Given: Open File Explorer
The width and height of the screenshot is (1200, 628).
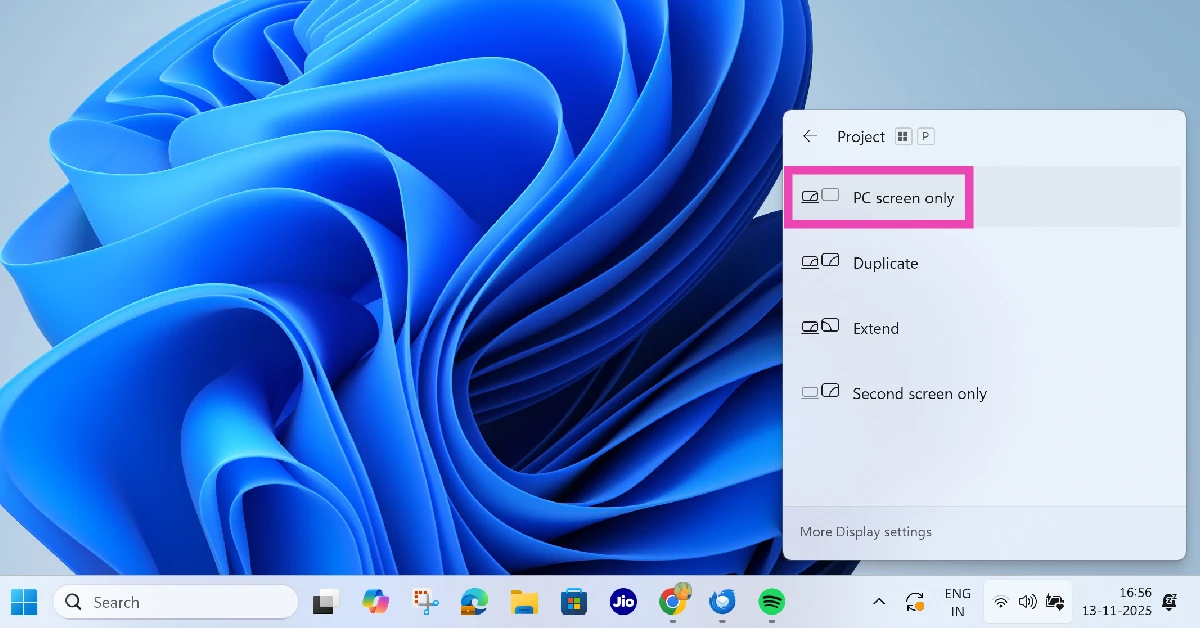Looking at the screenshot, I should (524, 602).
